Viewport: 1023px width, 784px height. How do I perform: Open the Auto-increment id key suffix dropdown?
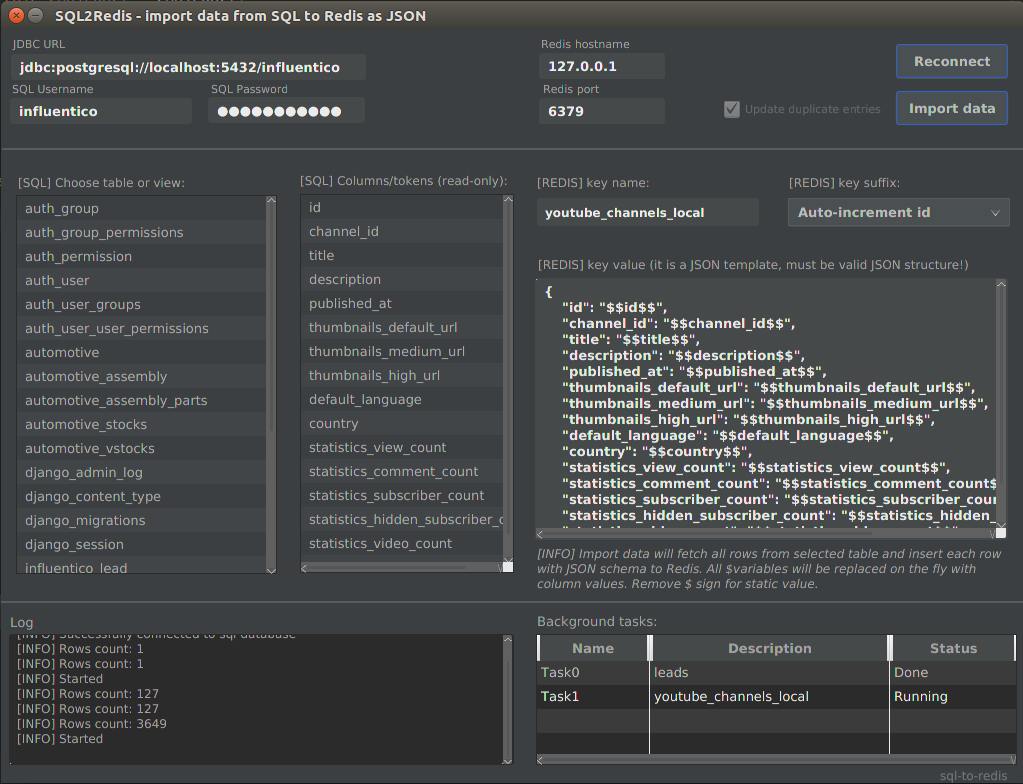[898, 213]
